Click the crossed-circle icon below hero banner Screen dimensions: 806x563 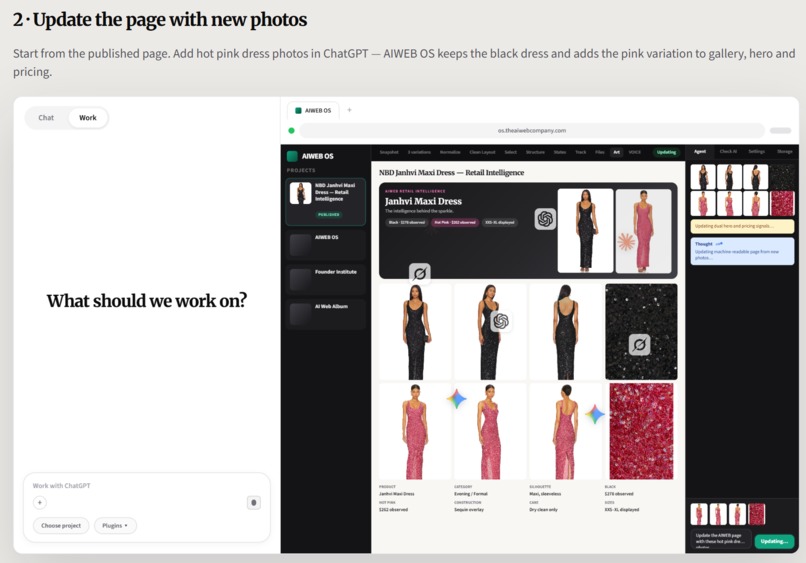click(x=420, y=273)
